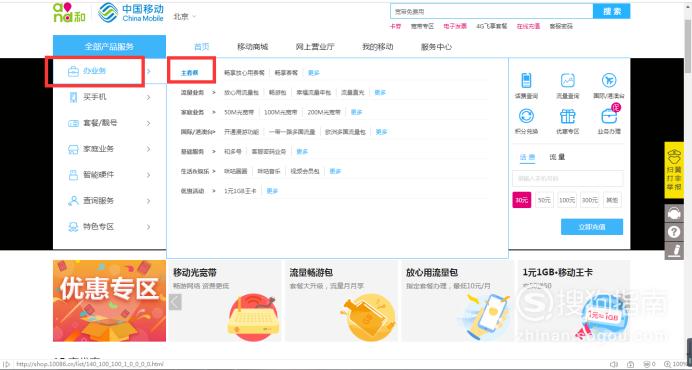Expand the 特色专区 sidebar category arrow
This screenshot has width=692, height=370.
click(149, 227)
